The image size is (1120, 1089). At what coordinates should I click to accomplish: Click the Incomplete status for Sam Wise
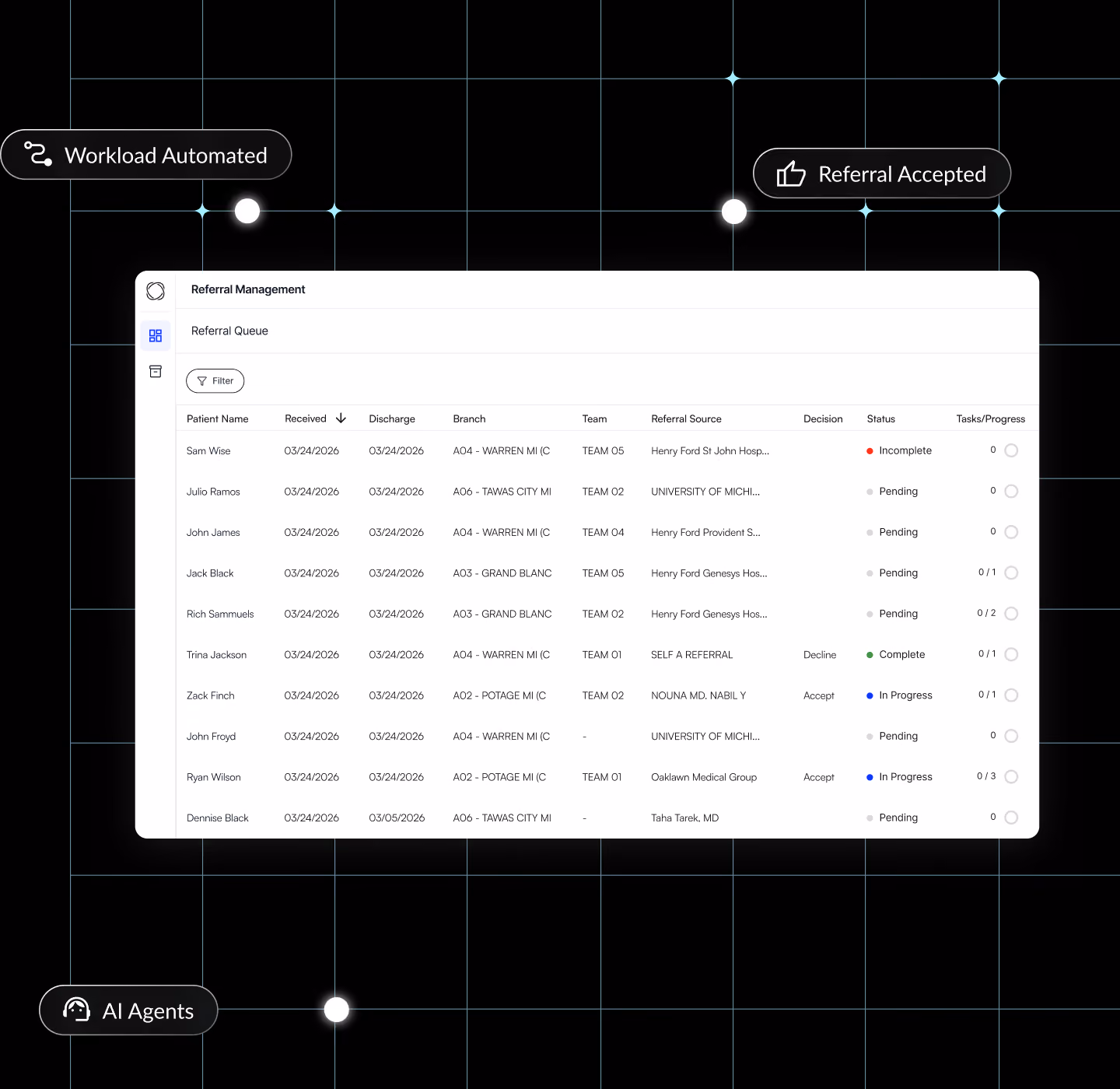pos(899,450)
